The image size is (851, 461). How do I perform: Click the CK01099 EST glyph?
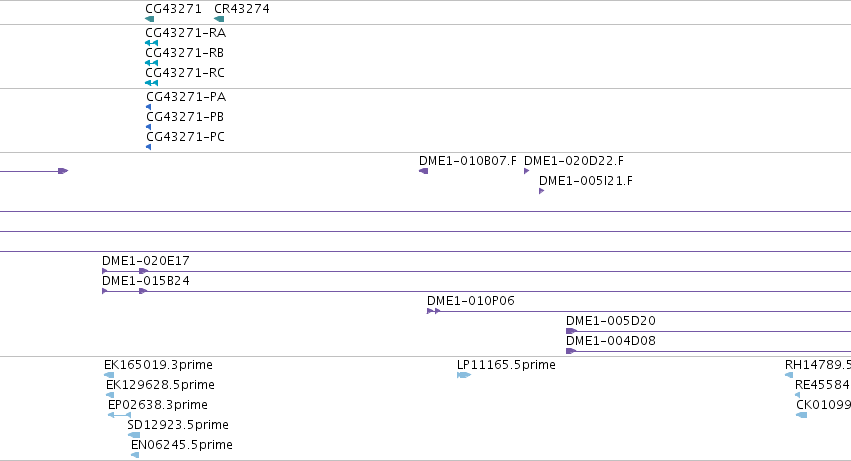(802, 415)
